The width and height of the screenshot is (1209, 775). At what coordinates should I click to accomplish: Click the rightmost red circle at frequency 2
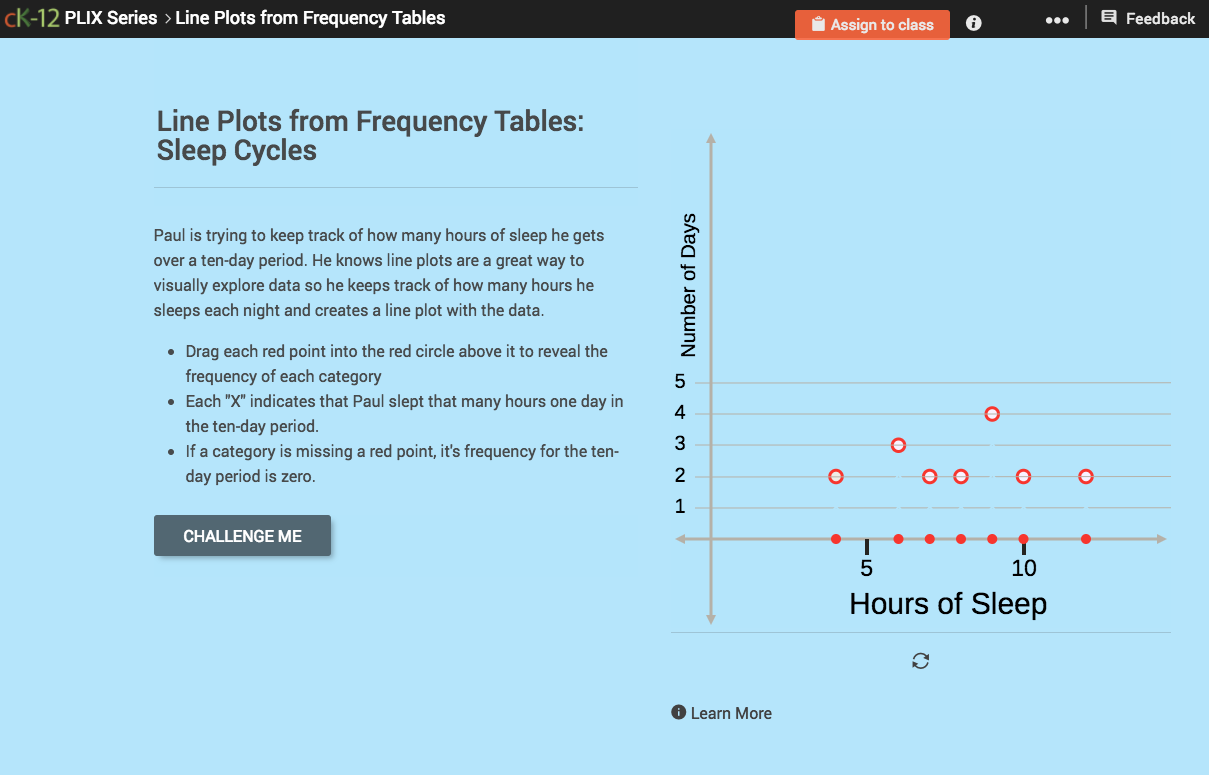(x=1086, y=476)
